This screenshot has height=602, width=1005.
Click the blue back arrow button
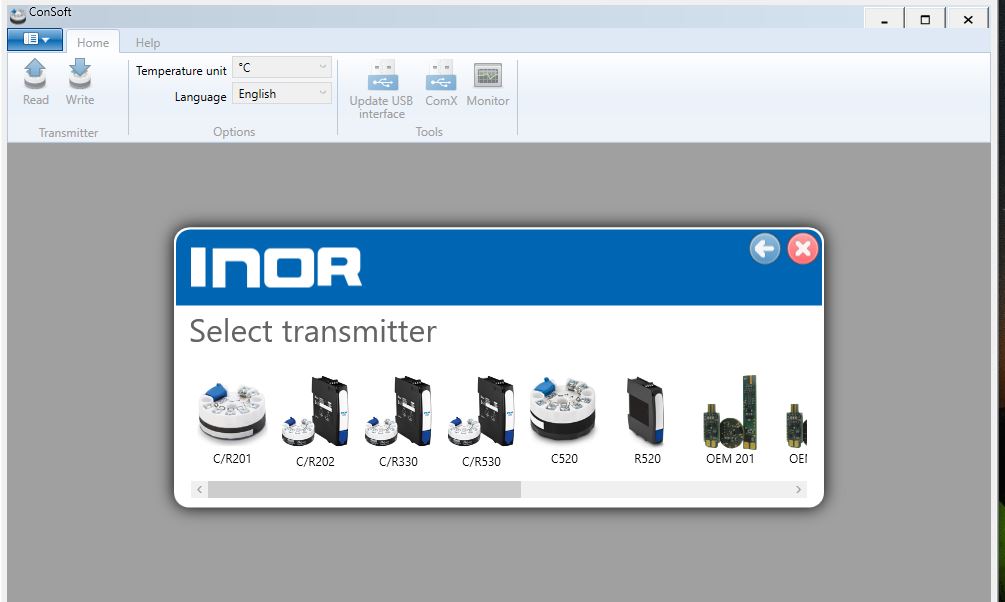[765, 249]
